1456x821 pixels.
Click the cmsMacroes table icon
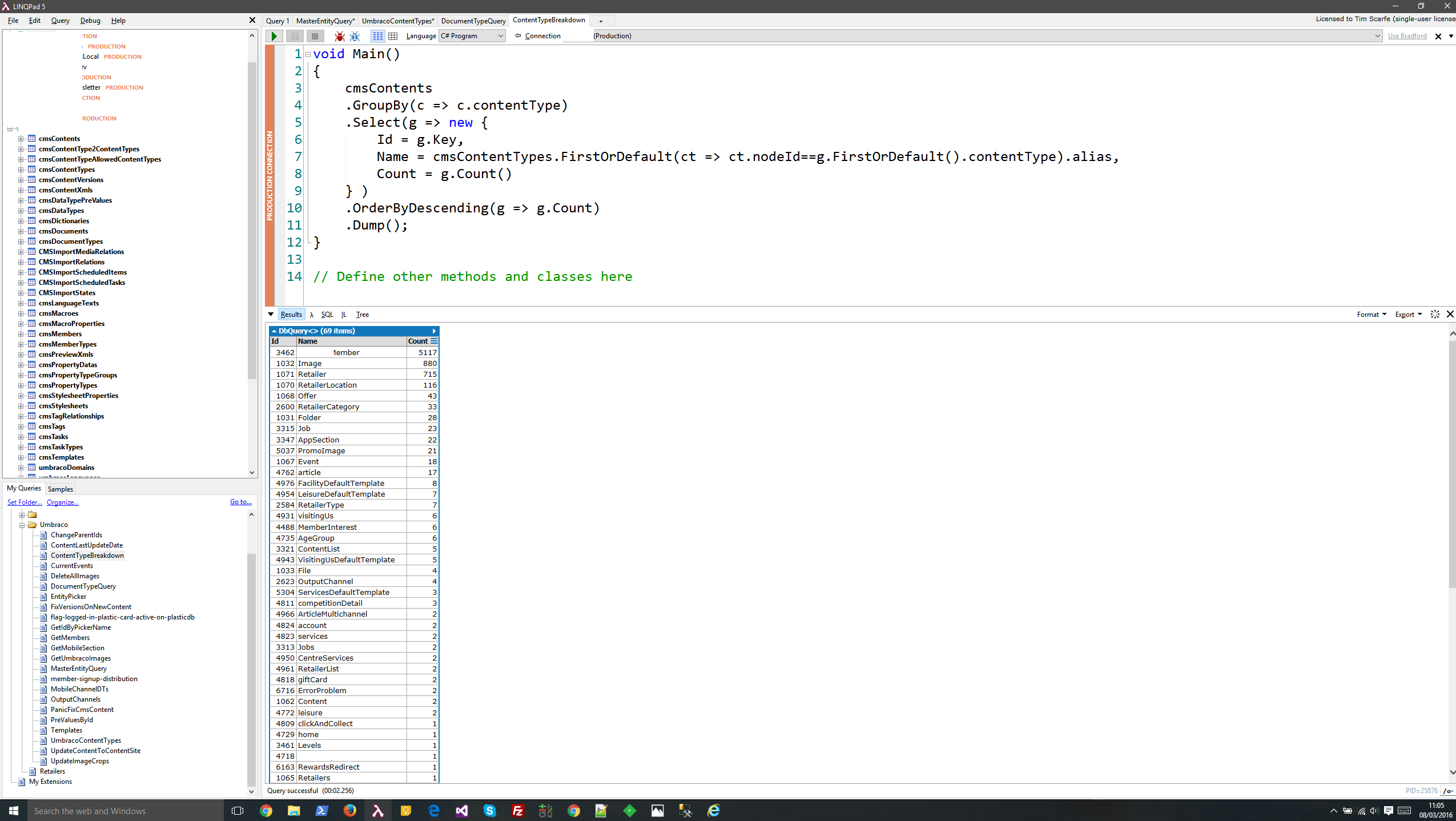coord(32,313)
